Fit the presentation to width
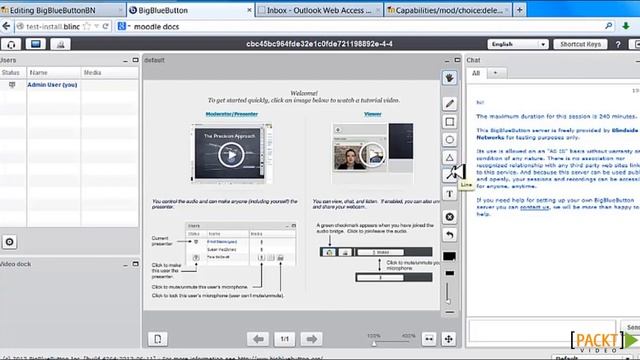The image size is (640, 360). pos(429,339)
